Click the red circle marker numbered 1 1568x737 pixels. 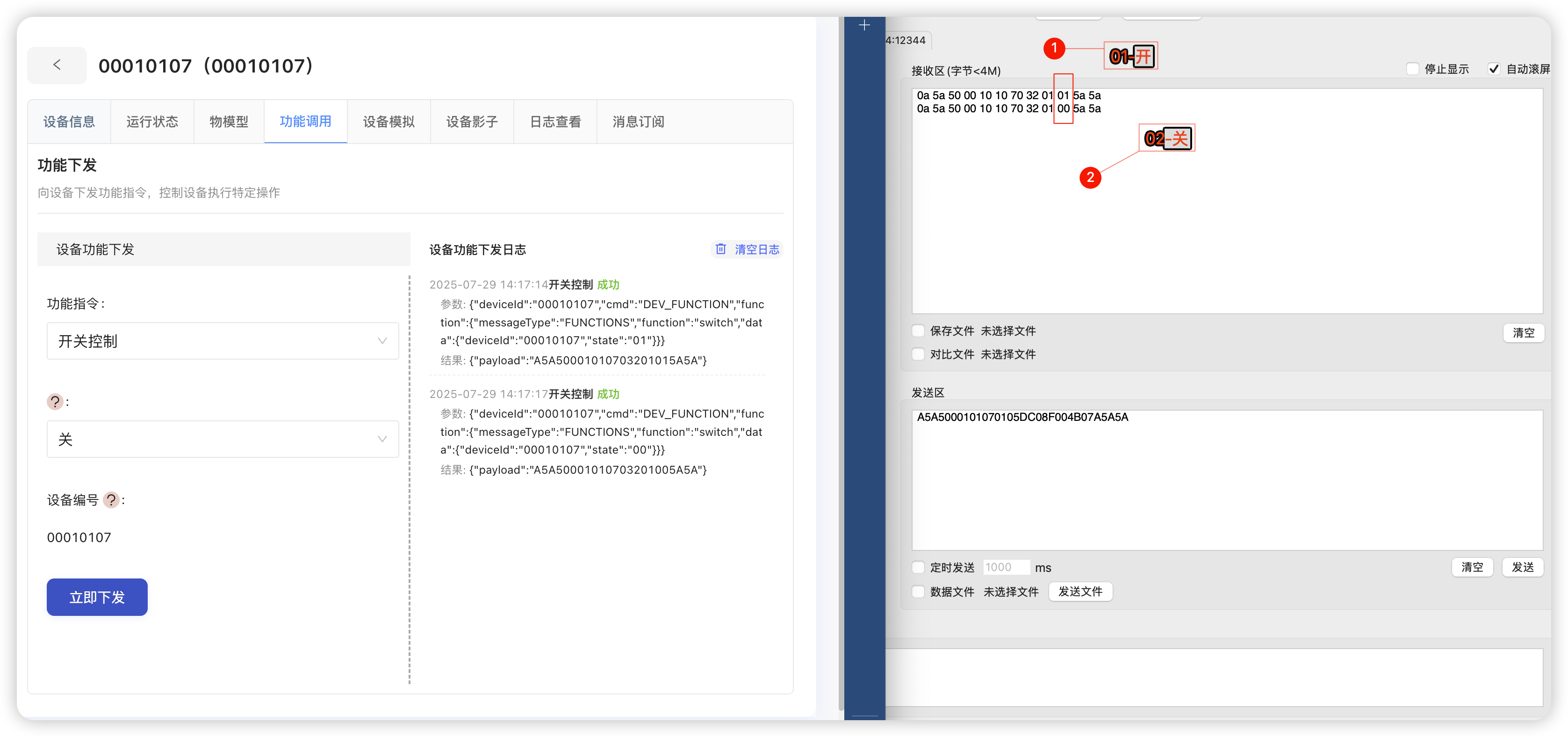tap(1054, 48)
